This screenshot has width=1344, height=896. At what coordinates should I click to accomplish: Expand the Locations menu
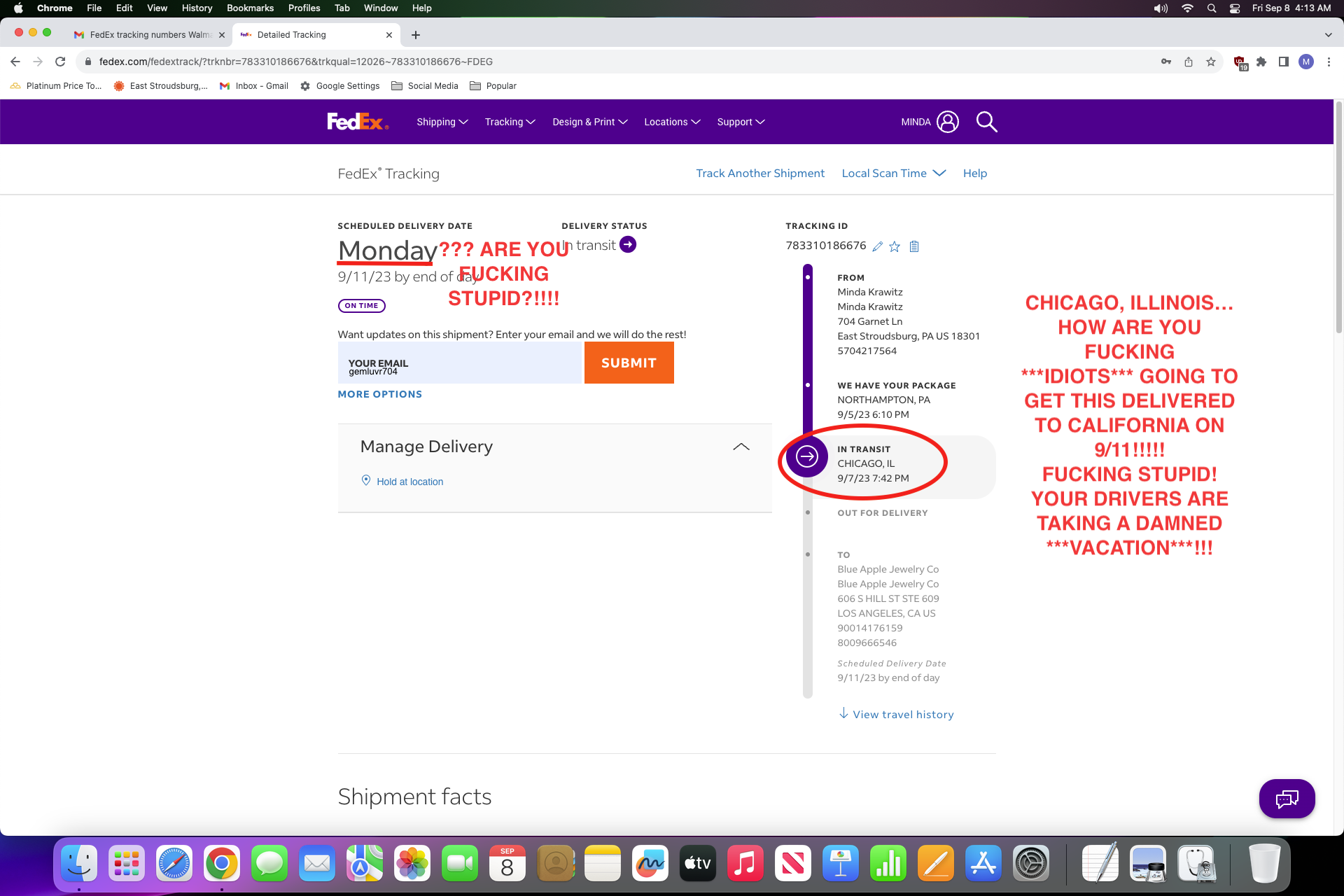pos(671,121)
